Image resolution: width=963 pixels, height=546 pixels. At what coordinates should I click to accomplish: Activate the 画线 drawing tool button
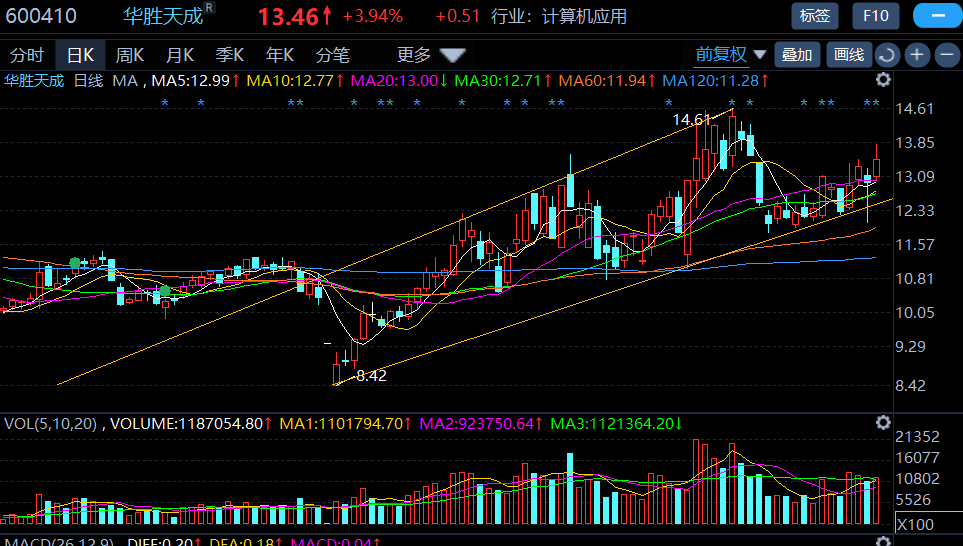point(849,55)
